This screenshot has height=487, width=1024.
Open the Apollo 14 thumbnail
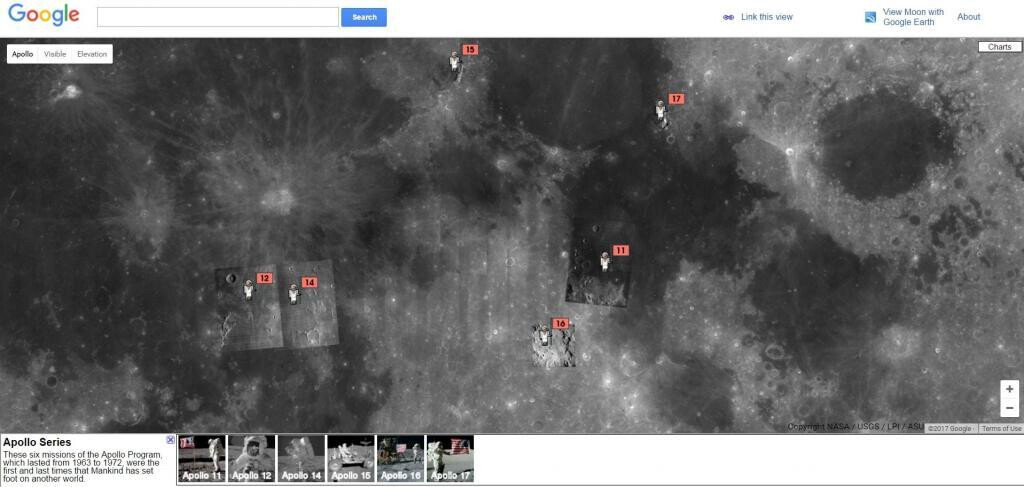click(301, 459)
